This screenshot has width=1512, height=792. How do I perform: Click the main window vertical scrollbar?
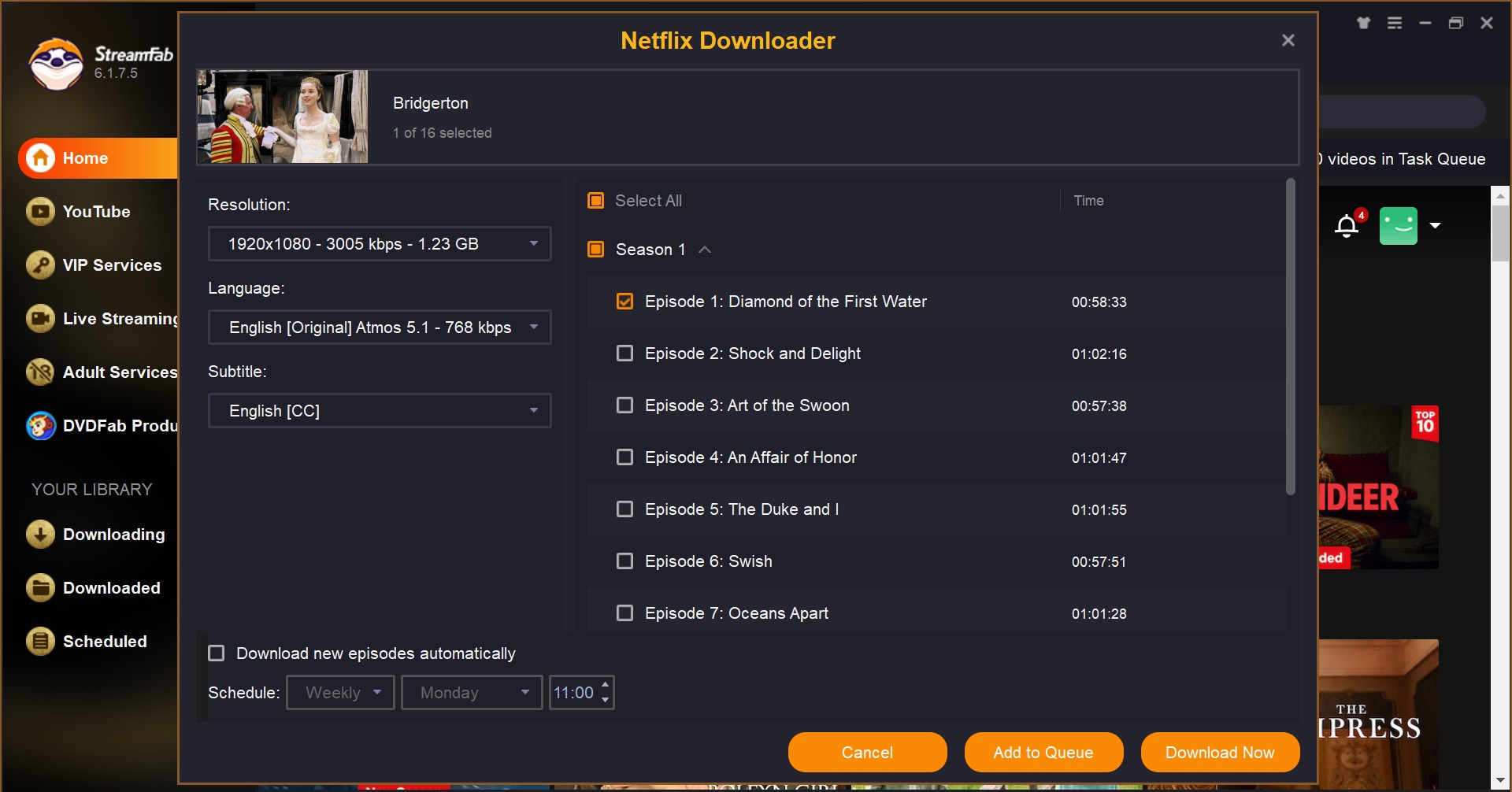tap(1500, 233)
